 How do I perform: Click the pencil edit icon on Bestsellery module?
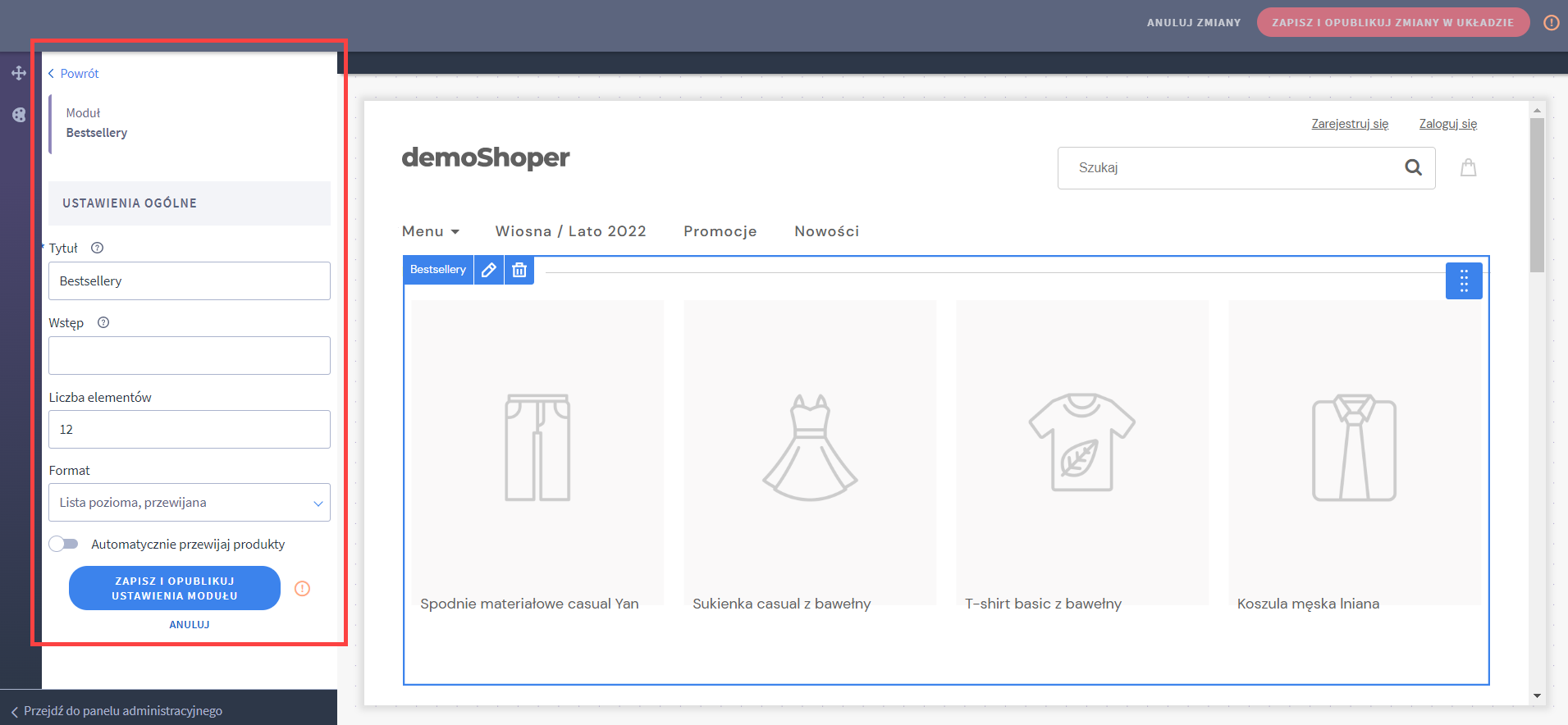pyautogui.click(x=489, y=270)
